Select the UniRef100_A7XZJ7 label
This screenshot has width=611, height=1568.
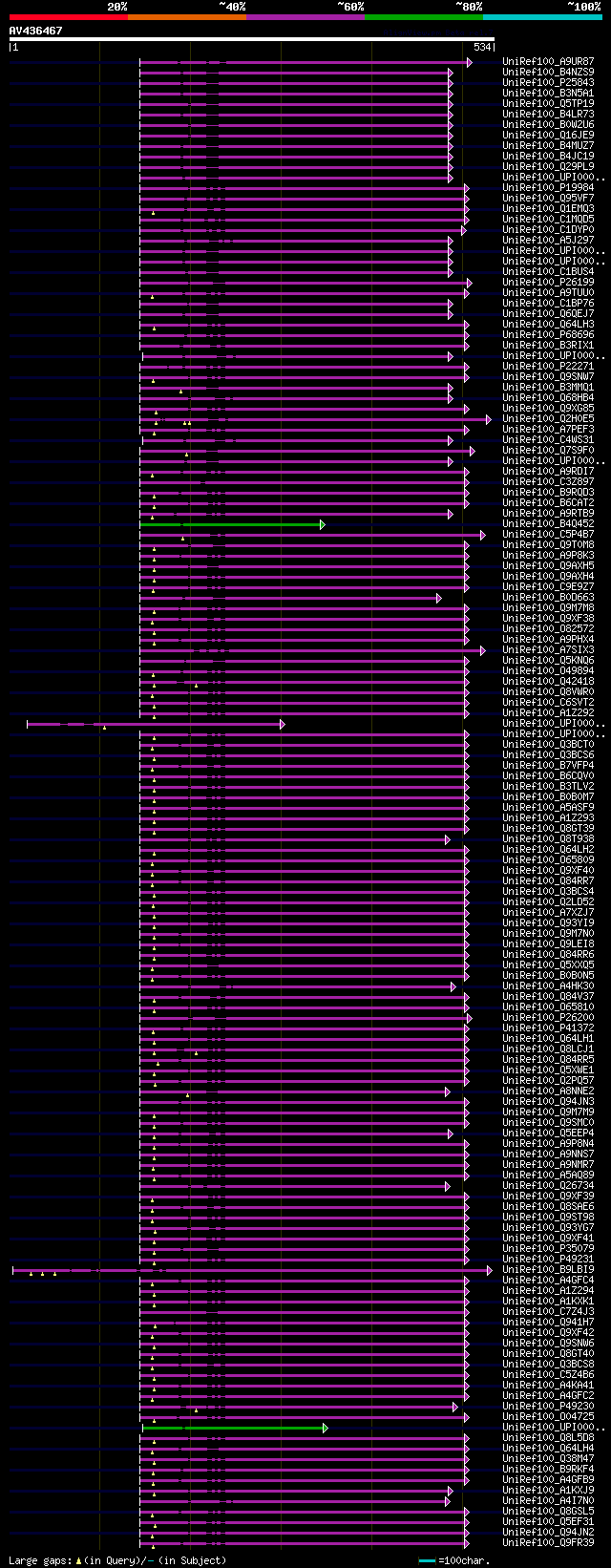(548, 913)
